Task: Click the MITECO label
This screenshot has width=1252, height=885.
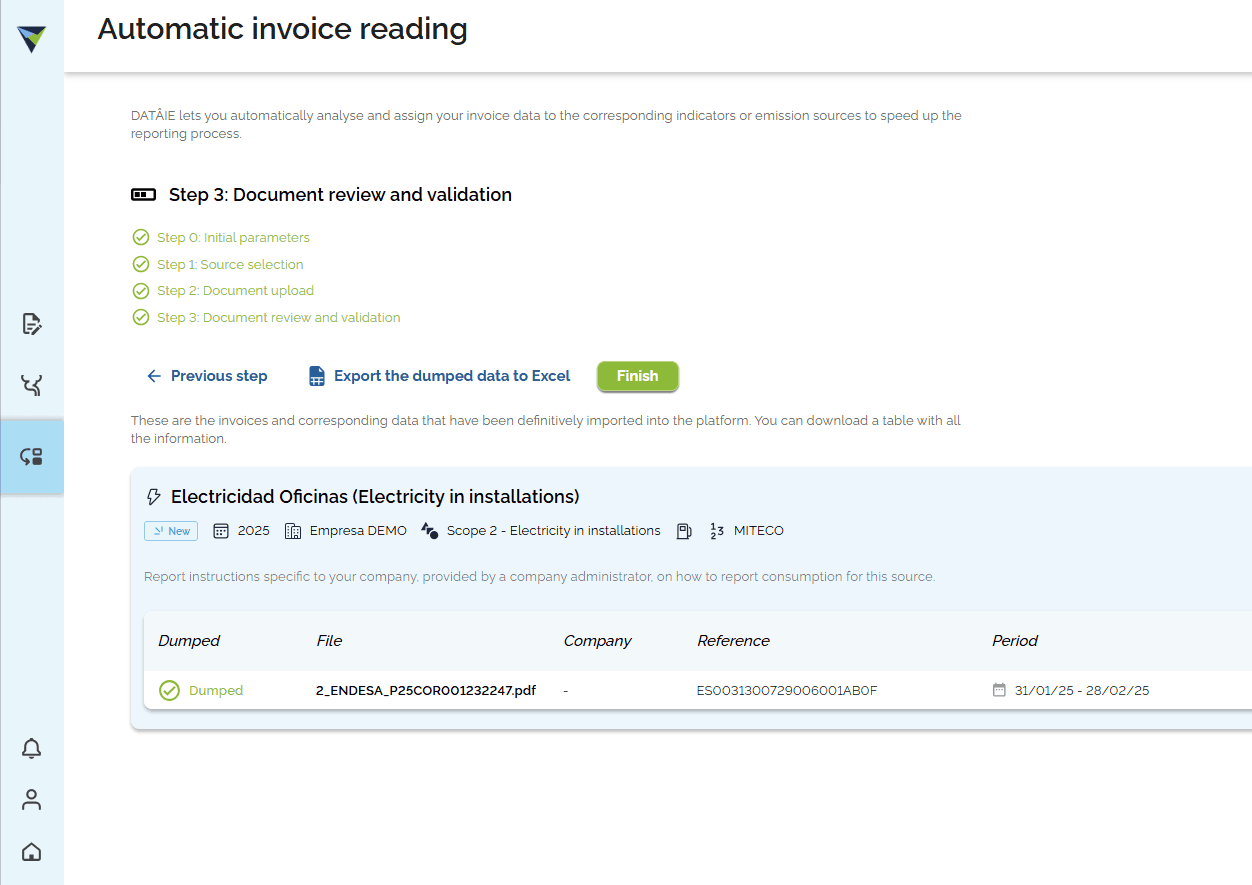Action: [x=759, y=531]
